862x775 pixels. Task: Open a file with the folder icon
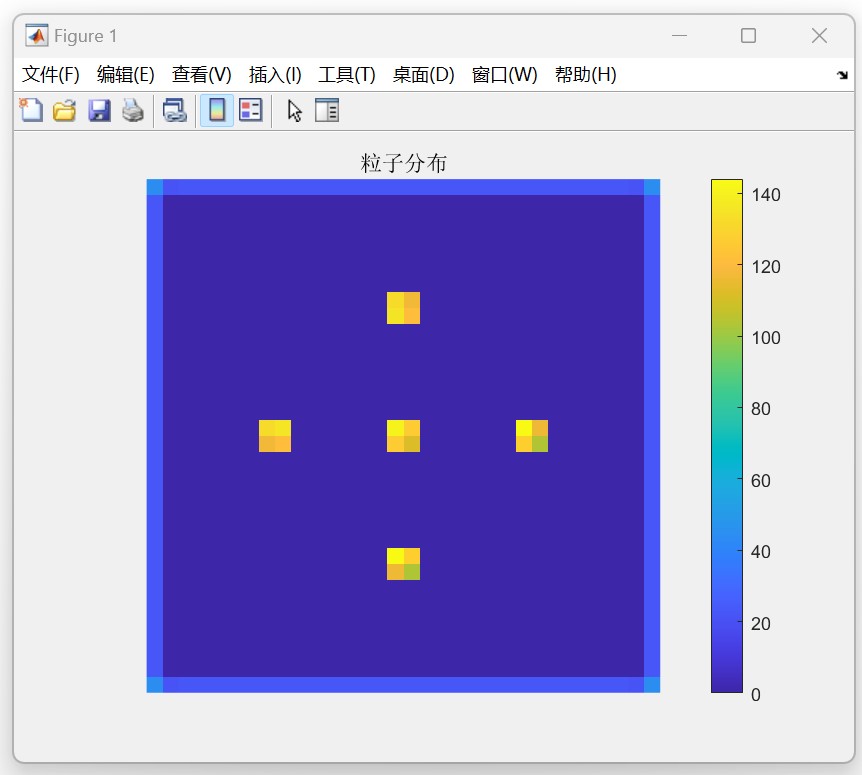[x=64, y=110]
